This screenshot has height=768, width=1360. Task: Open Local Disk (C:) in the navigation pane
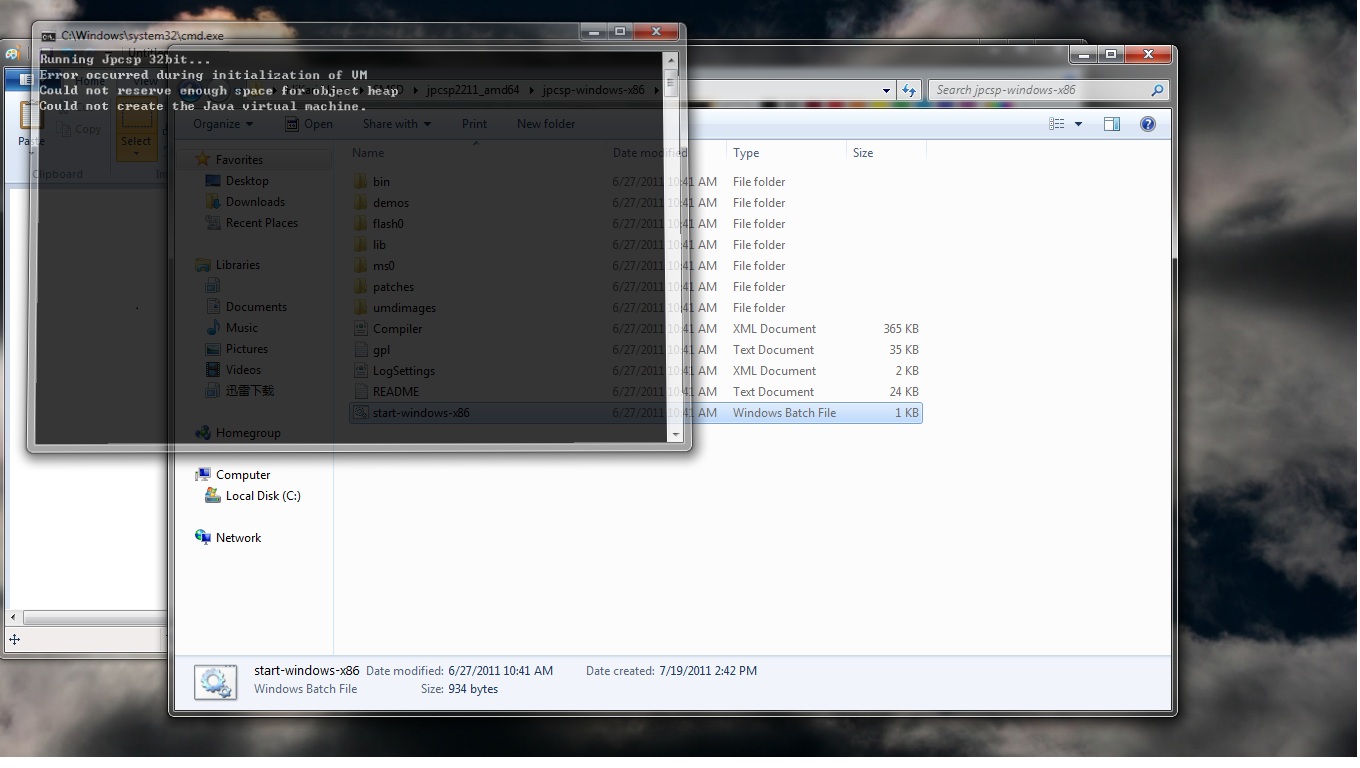coord(263,496)
